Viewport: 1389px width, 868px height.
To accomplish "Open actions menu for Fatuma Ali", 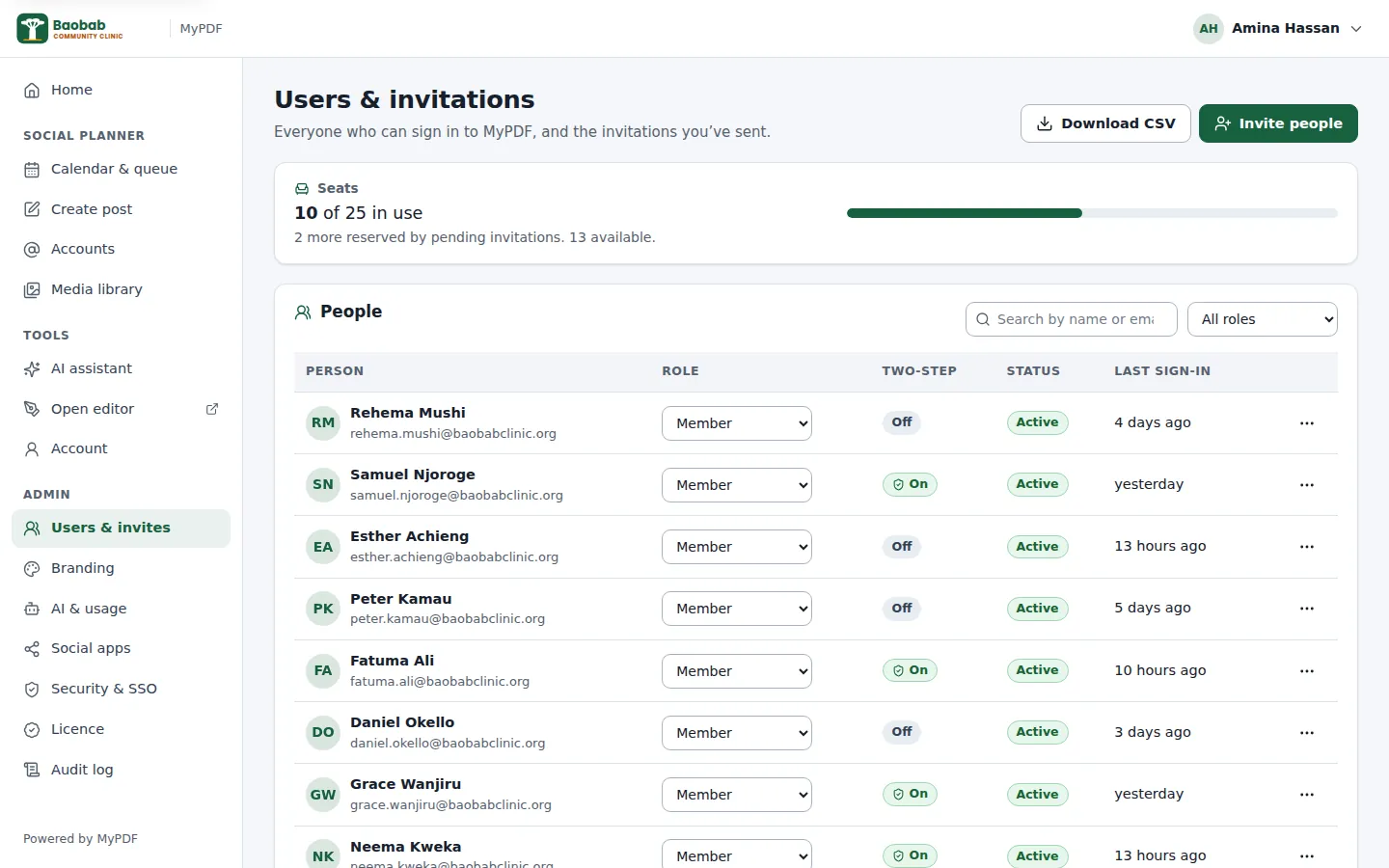I will coord(1307,671).
